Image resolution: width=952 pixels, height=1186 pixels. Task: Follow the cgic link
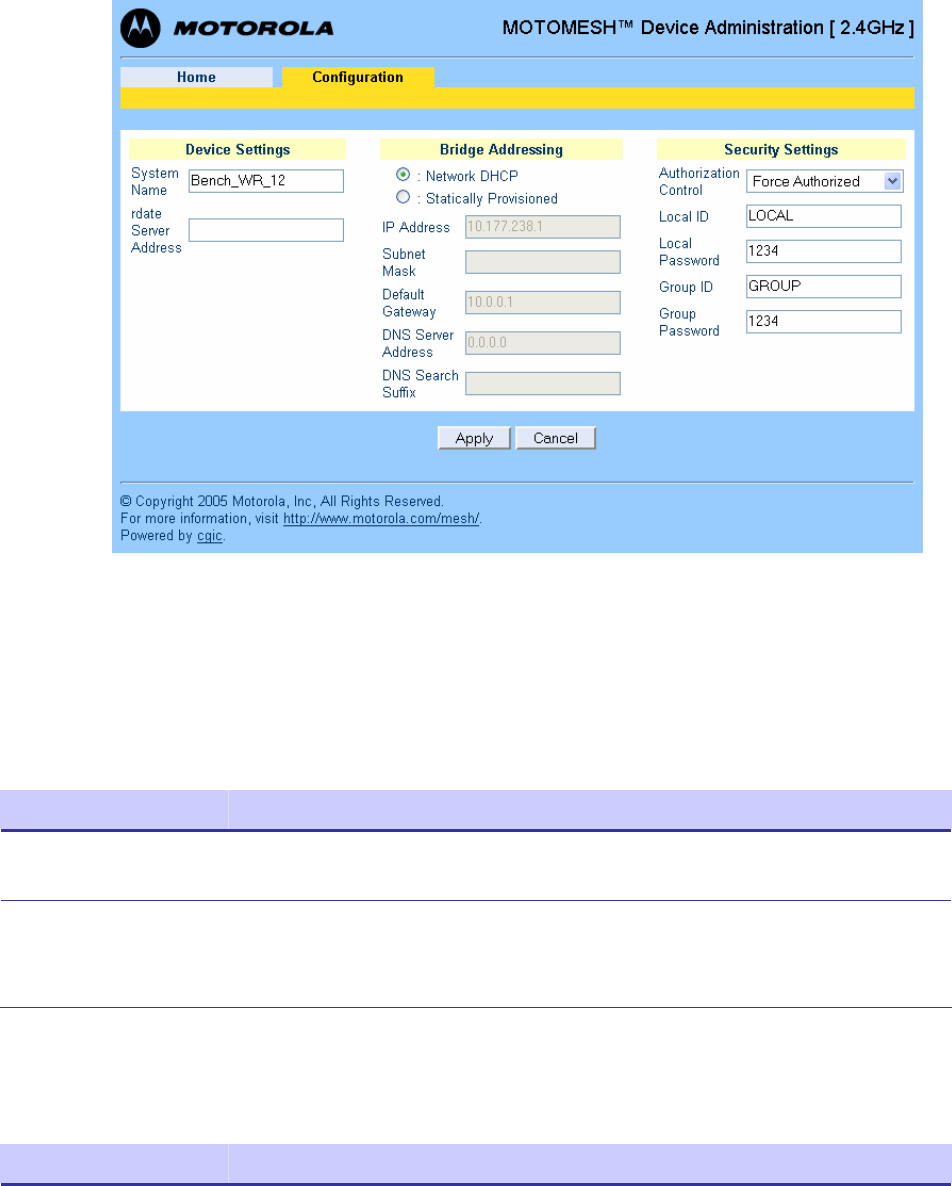coord(209,536)
